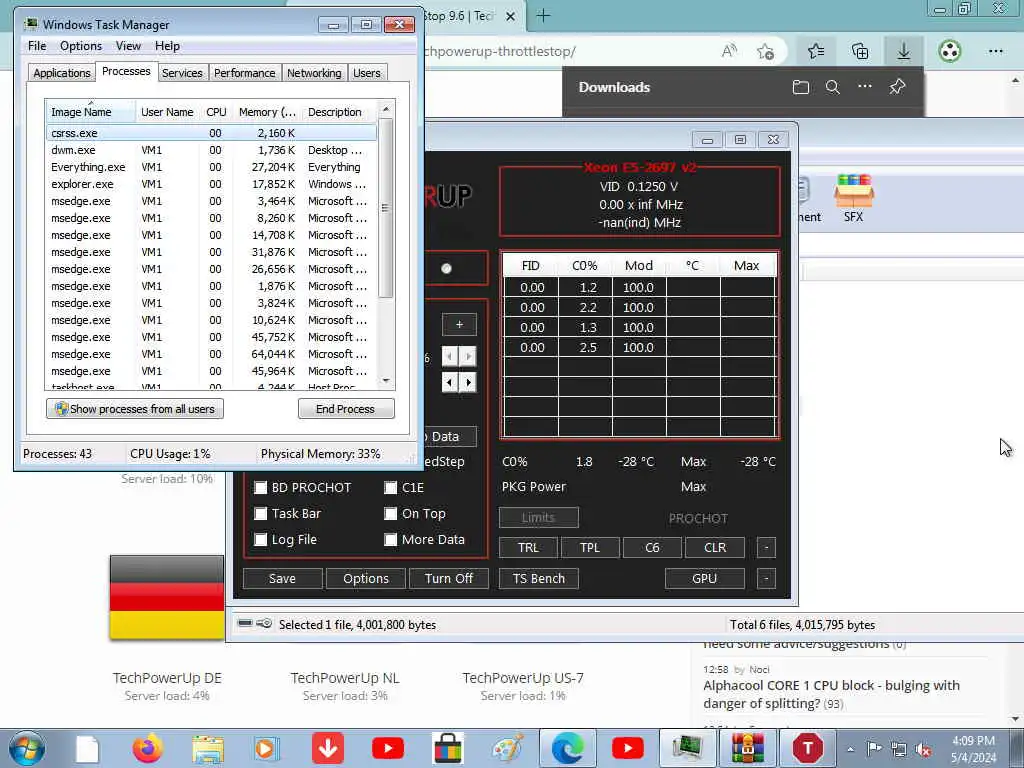Open View menu in Task Manager
This screenshot has height=768, width=1024.
coord(128,46)
